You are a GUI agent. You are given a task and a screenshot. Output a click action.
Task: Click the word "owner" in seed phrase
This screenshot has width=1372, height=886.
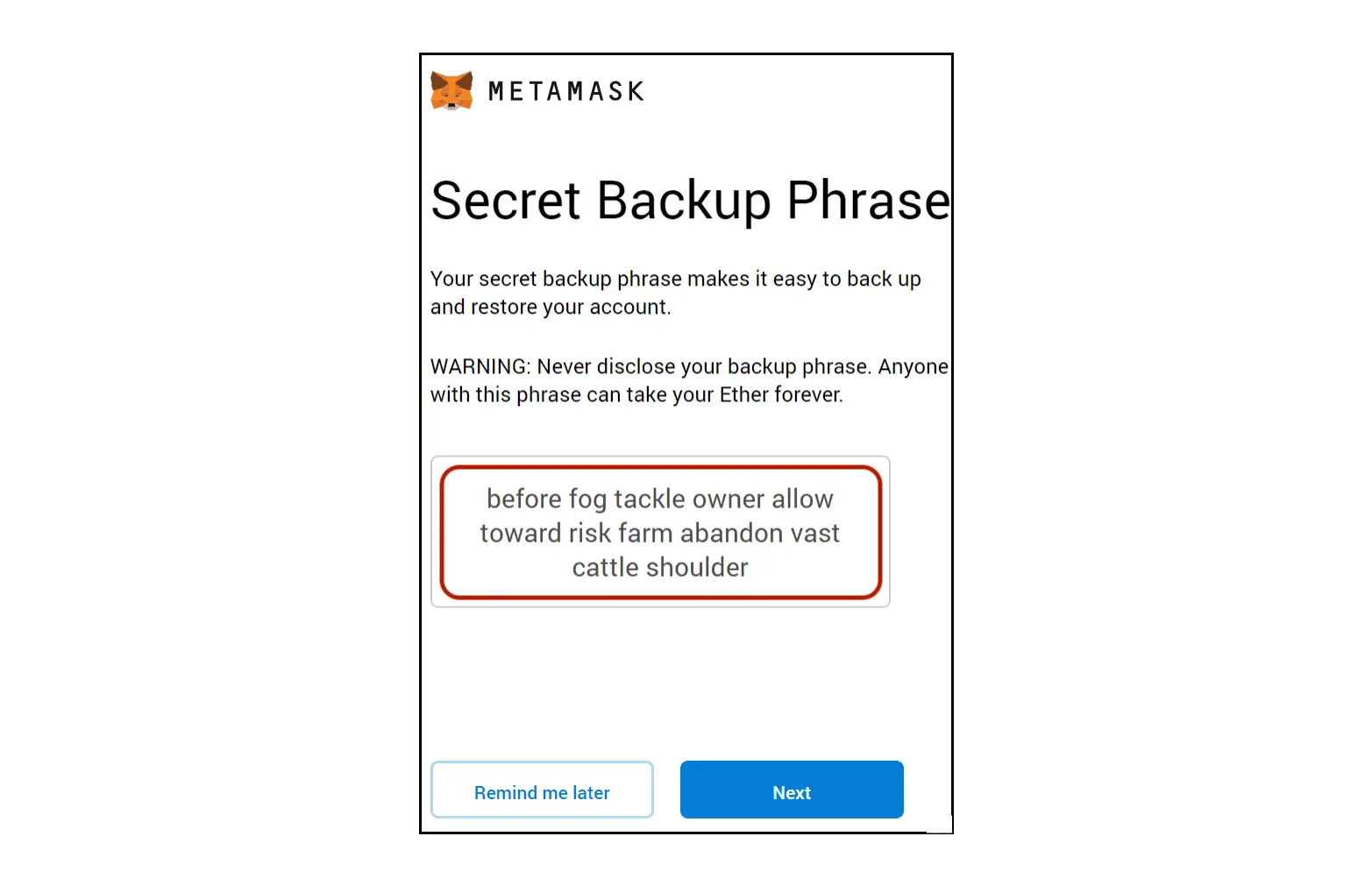[x=728, y=499]
